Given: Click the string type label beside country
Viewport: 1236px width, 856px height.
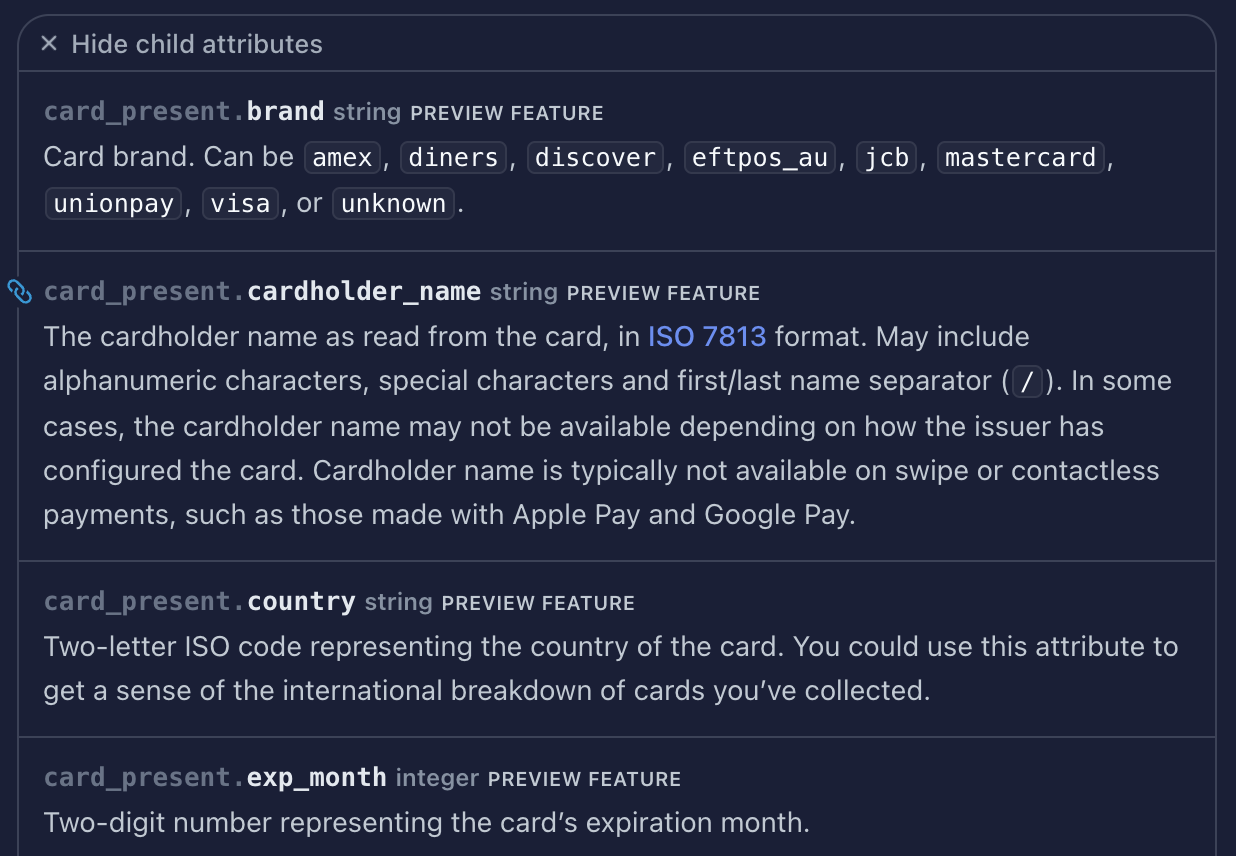Looking at the screenshot, I should coord(398,601).
